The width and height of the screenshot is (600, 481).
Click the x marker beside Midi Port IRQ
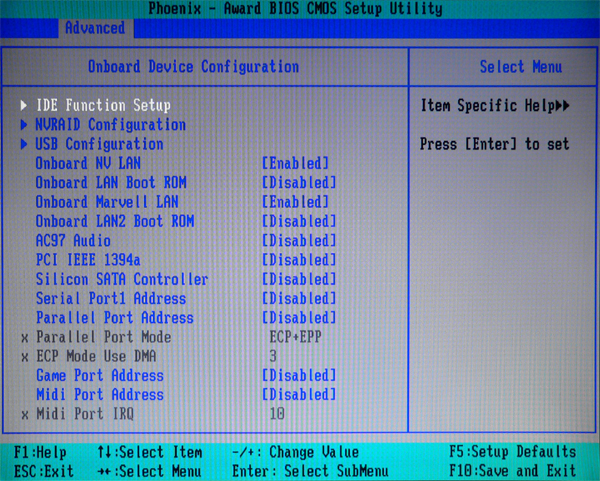tap(25, 415)
